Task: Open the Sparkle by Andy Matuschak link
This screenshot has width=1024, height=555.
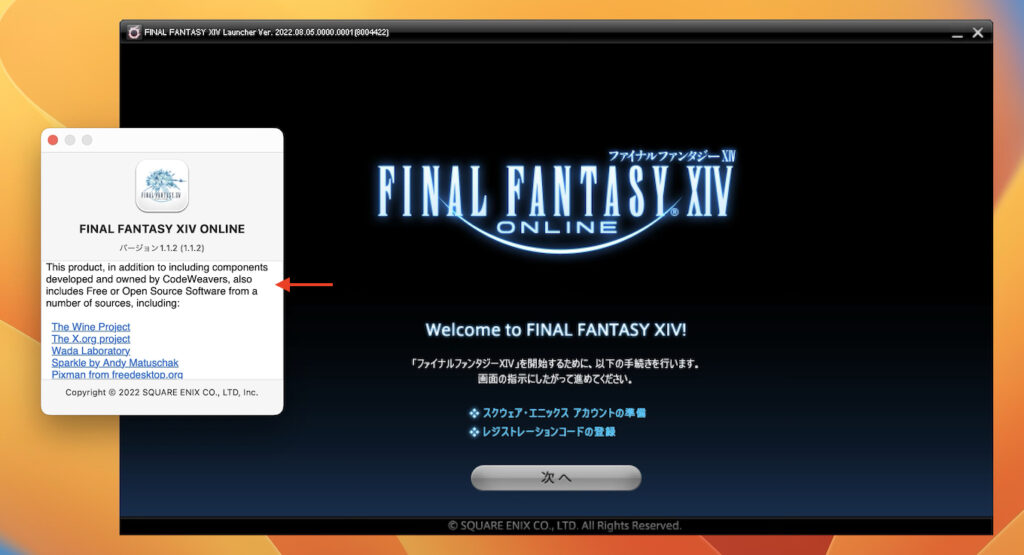Action: (115, 363)
